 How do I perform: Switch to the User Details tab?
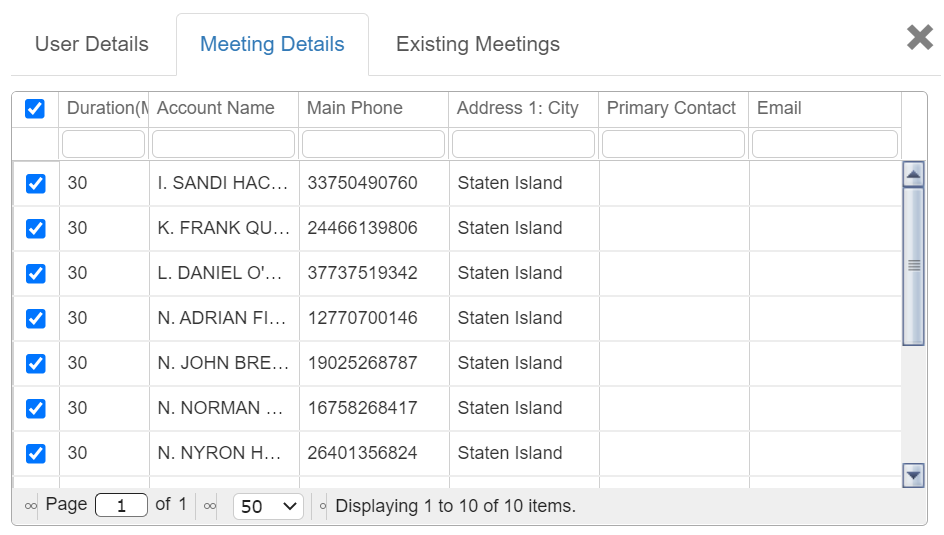(92, 45)
